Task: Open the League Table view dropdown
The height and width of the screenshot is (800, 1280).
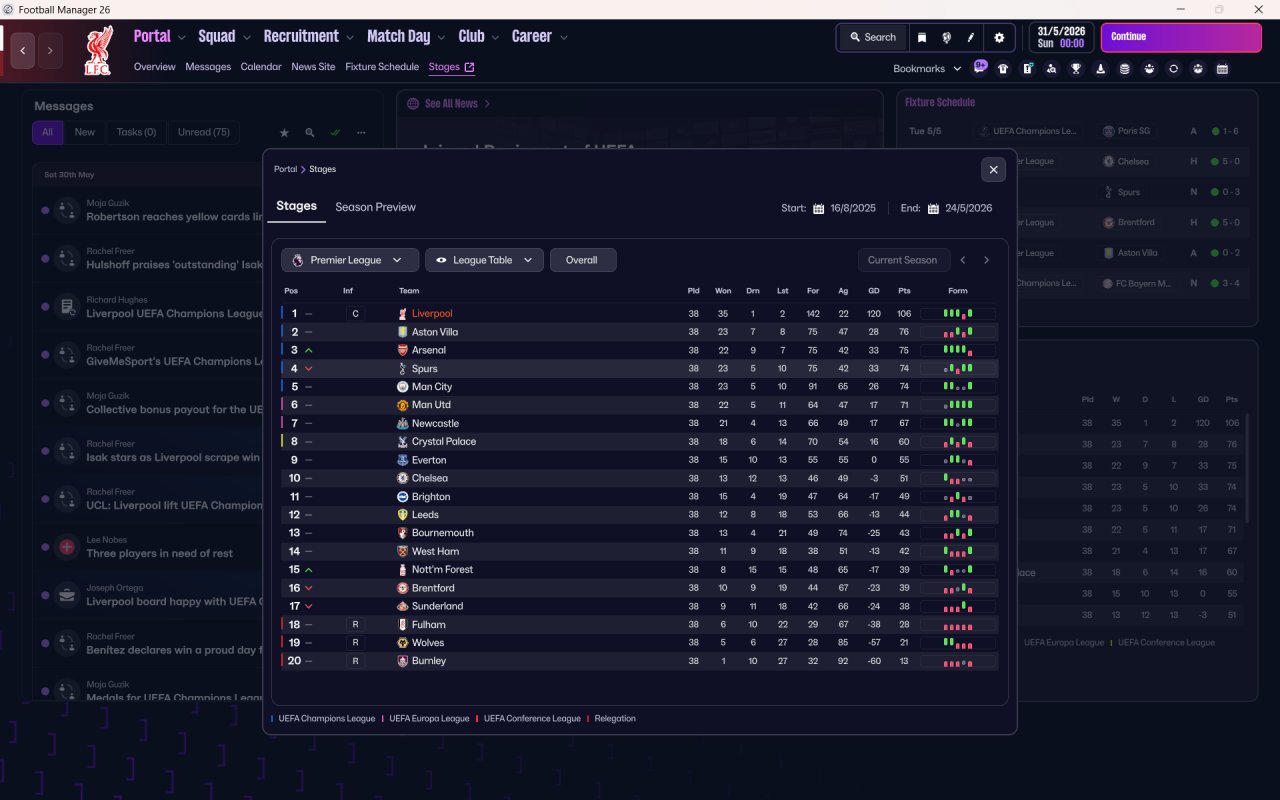Action: pyautogui.click(x=485, y=260)
